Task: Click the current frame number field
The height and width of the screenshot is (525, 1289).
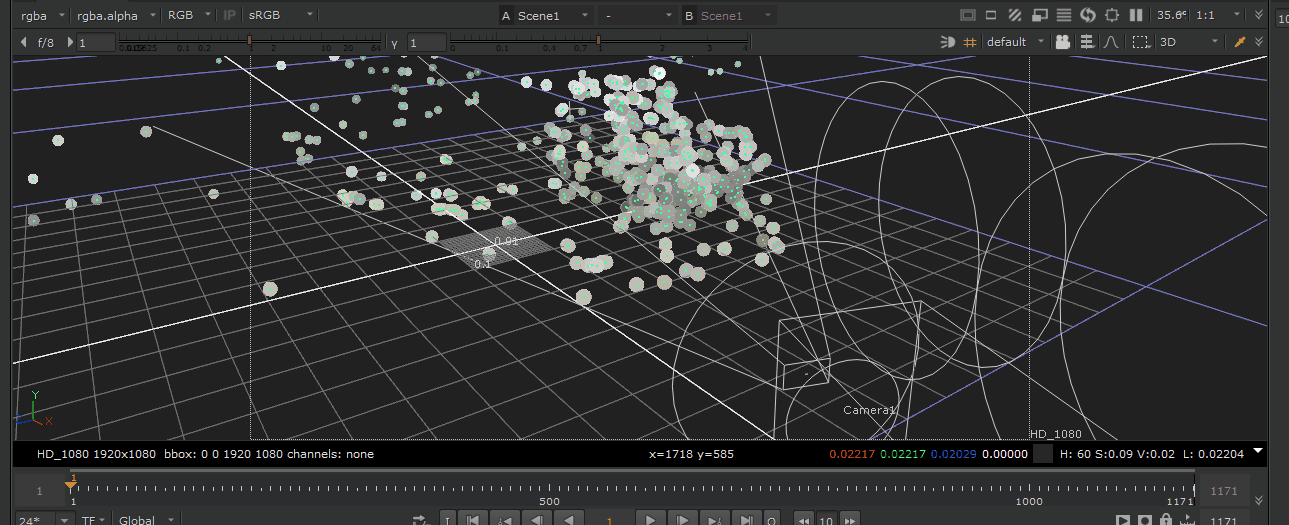Action: (x=609, y=520)
